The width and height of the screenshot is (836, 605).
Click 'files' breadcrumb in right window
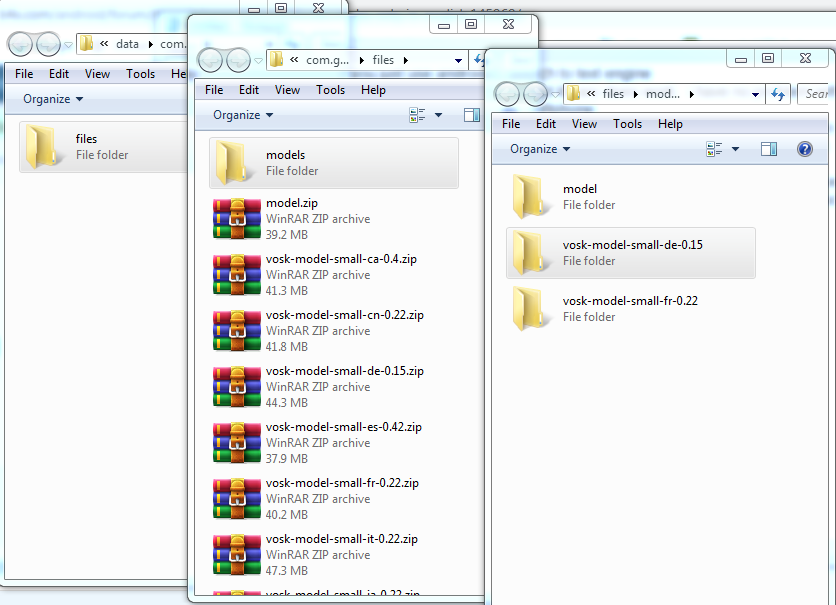tap(613, 94)
